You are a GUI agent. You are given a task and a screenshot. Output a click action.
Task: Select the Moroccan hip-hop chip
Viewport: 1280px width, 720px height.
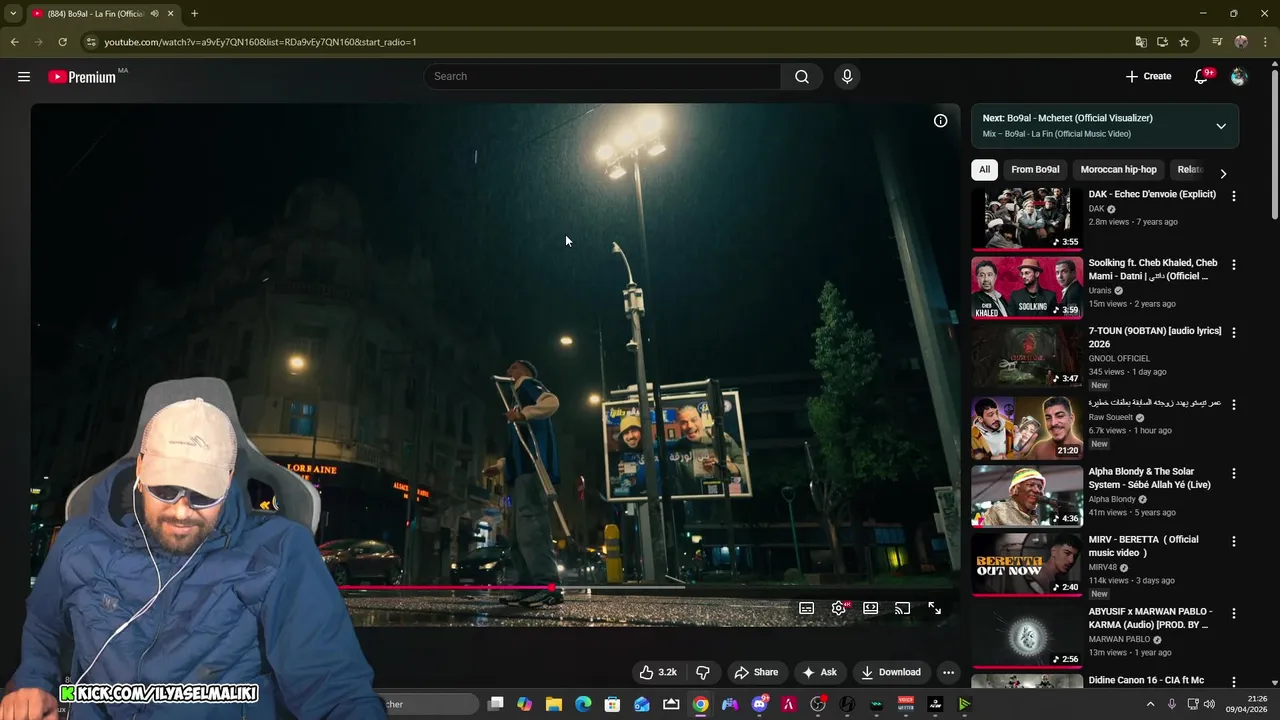pyautogui.click(x=1118, y=169)
